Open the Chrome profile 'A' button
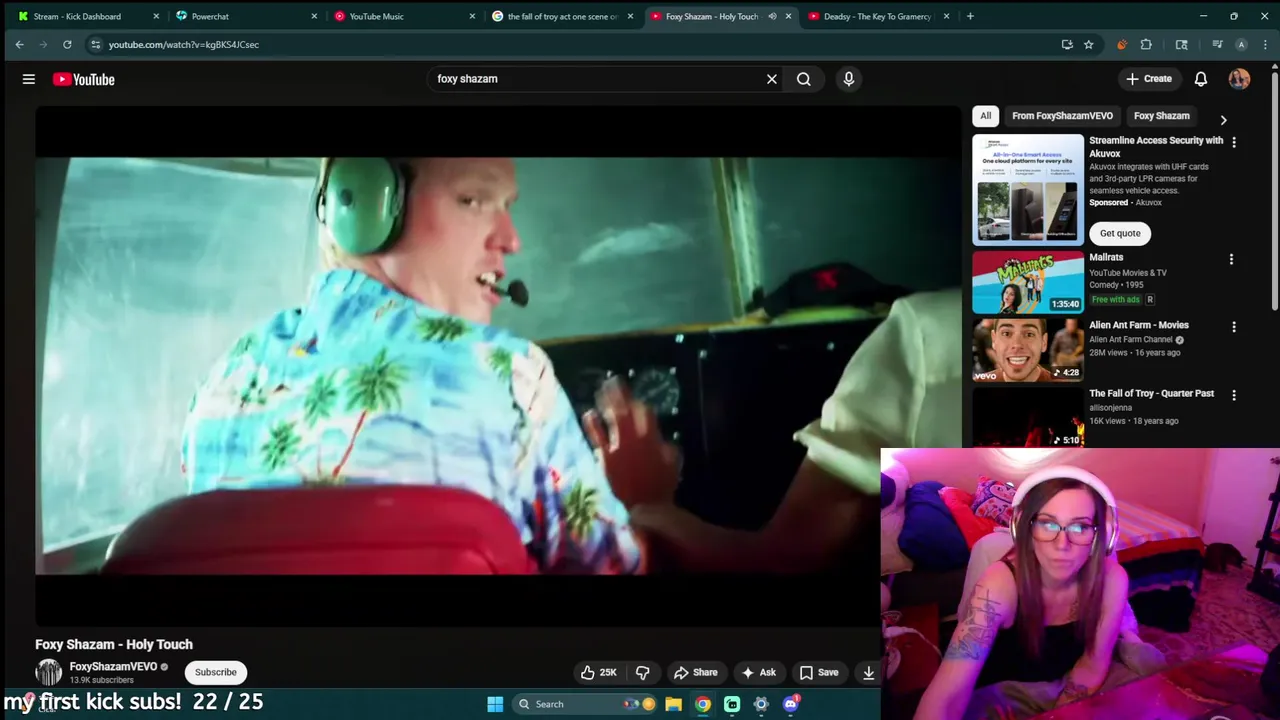Image resolution: width=1280 pixels, height=720 pixels. [1241, 44]
